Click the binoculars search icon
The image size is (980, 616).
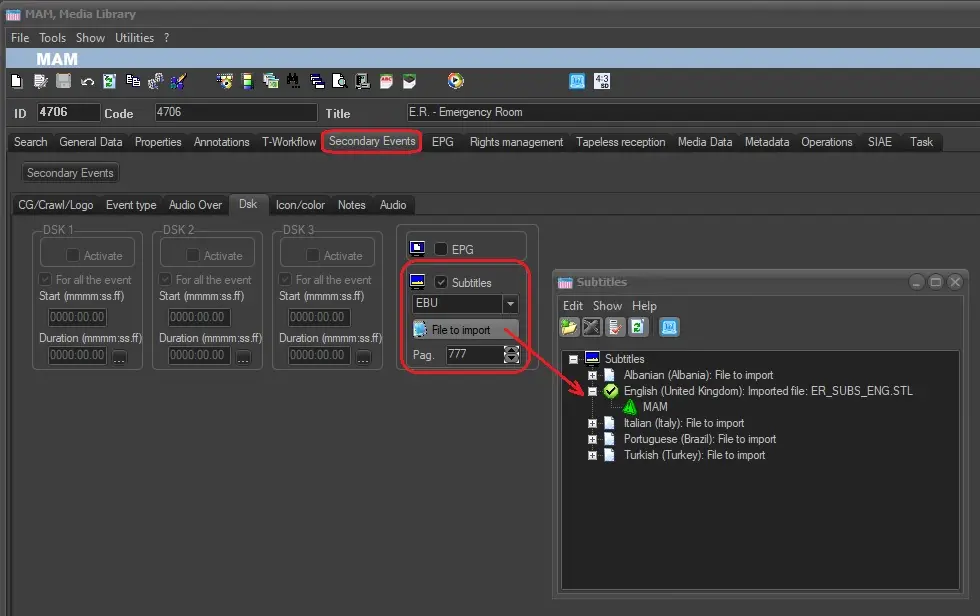(293, 82)
